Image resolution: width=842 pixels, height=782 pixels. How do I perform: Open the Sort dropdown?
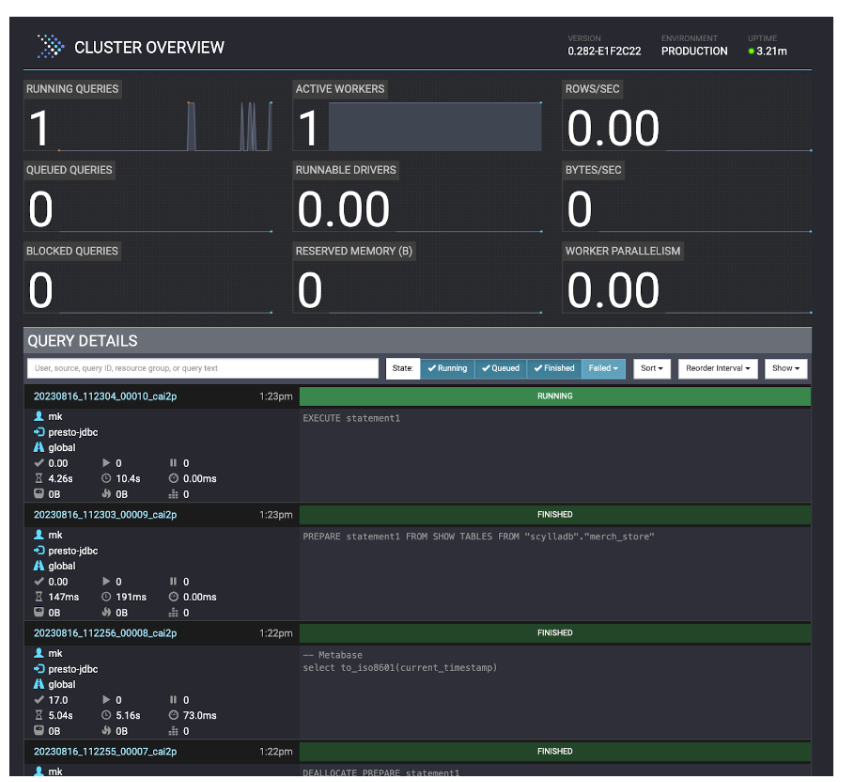click(x=652, y=368)
